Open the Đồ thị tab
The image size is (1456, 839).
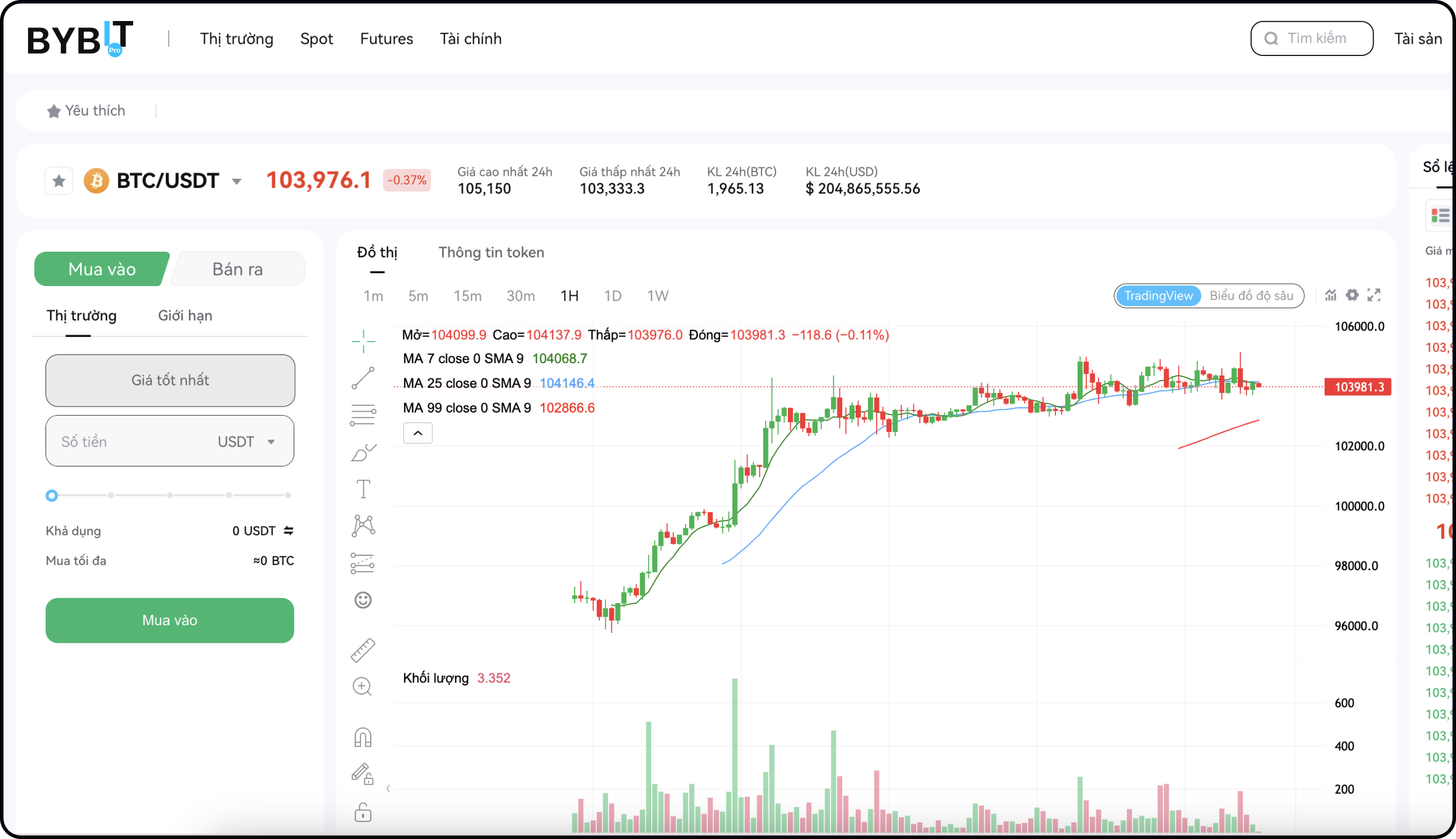(377, 252)
